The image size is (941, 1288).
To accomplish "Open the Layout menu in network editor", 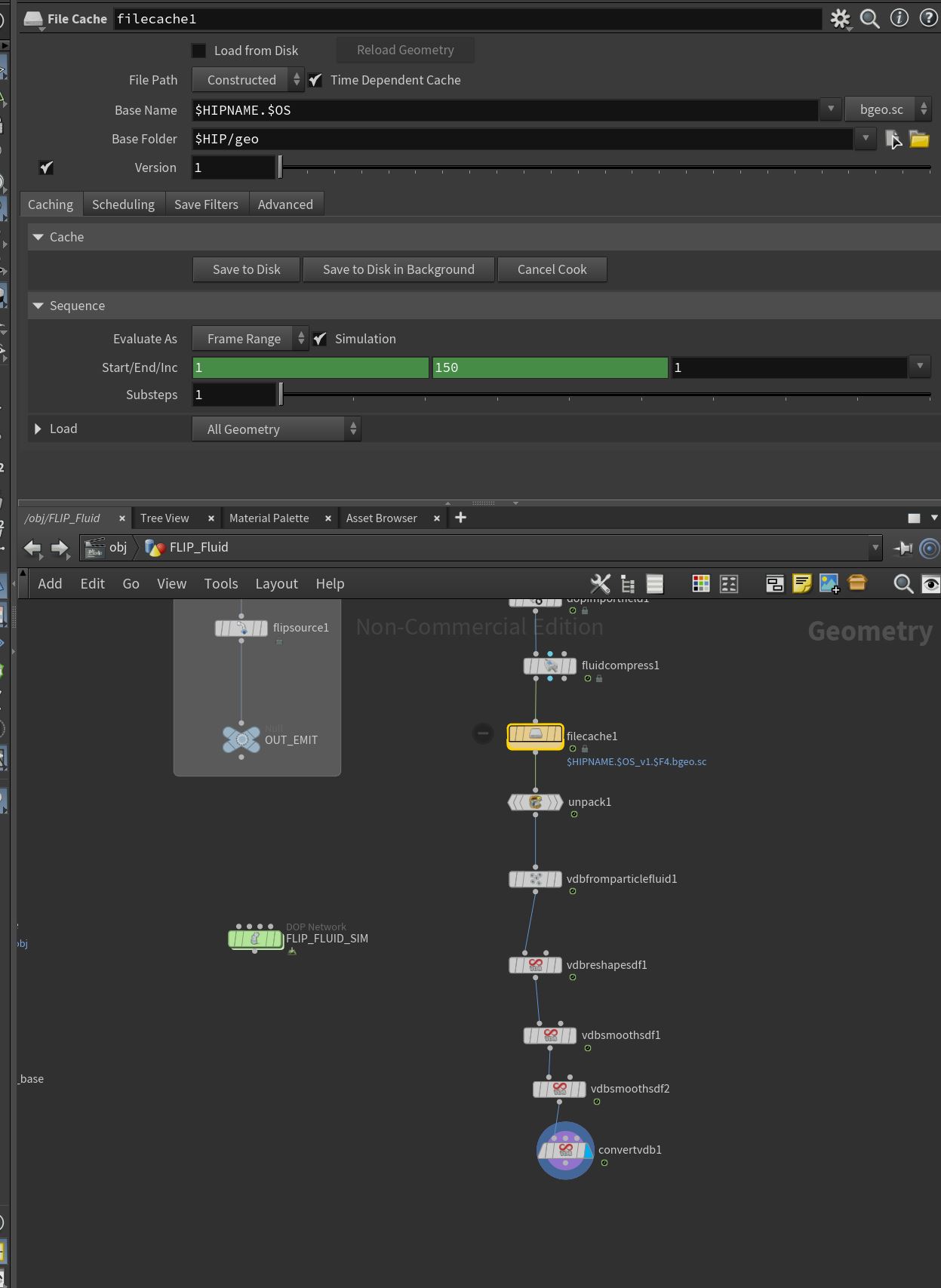I will click(x=276, y=583).
